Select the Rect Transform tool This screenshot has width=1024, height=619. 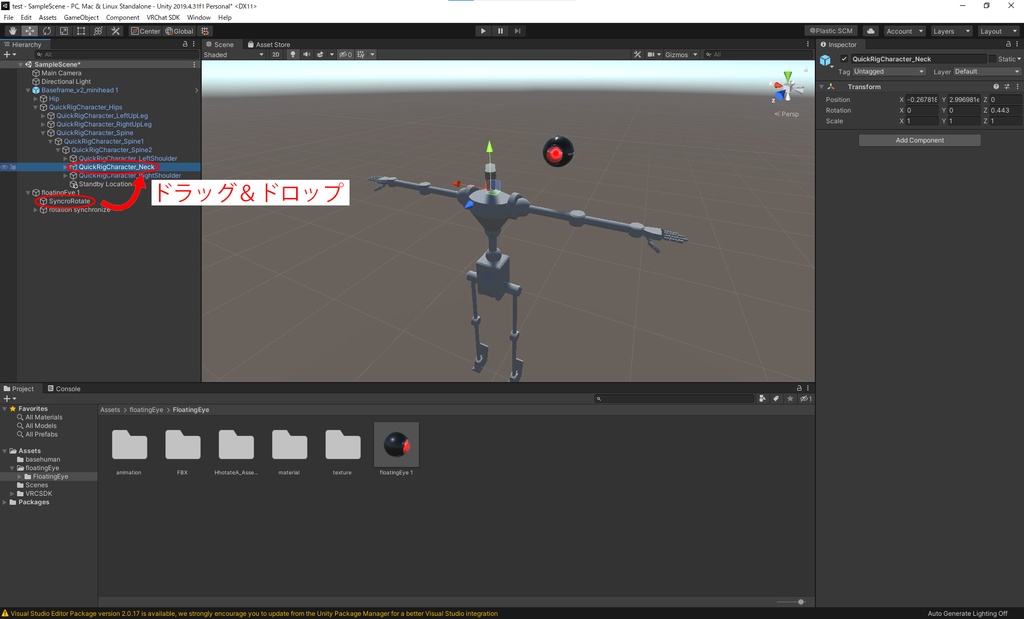click(x=79, y=31)
